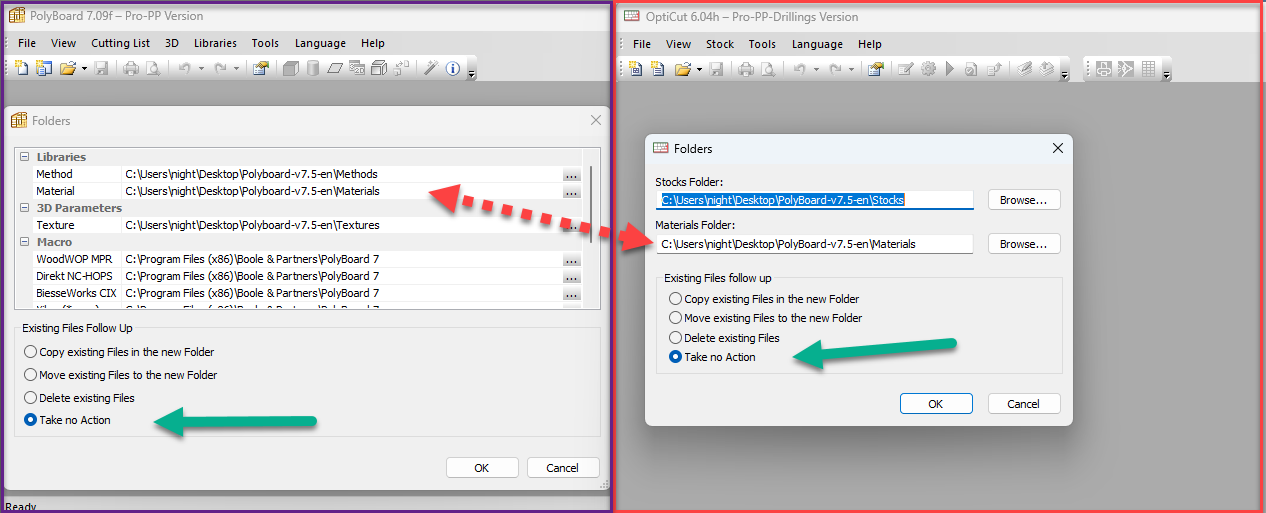This screenshot has width=1266, height=513.
Task: Click the Undo arrow in OptiCut toolbar
Action: point(799,68)
